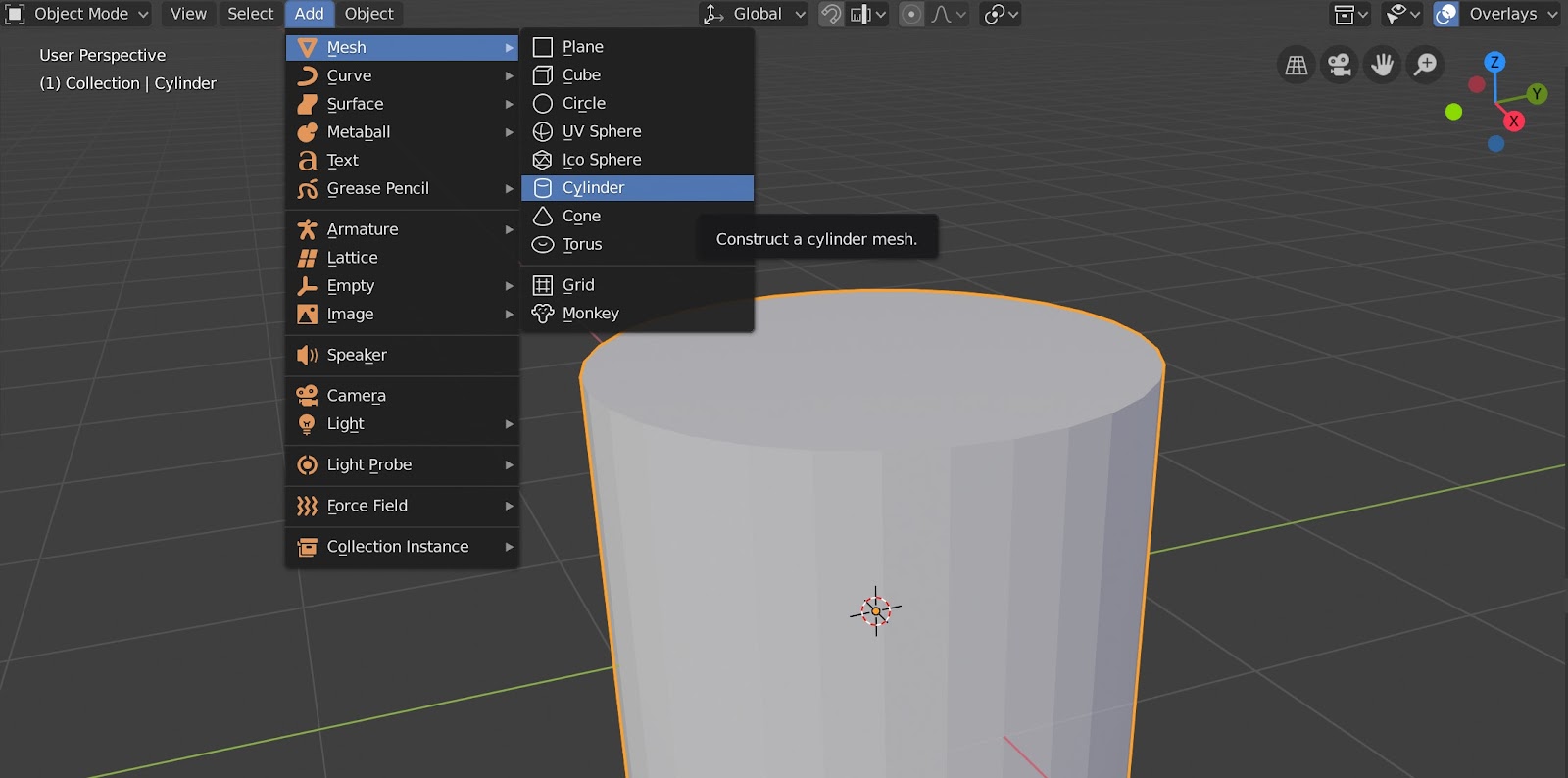1568x778 pixels.
Task: Open the View menu in header
Action: pyautogui.click(x=188, y=14)
